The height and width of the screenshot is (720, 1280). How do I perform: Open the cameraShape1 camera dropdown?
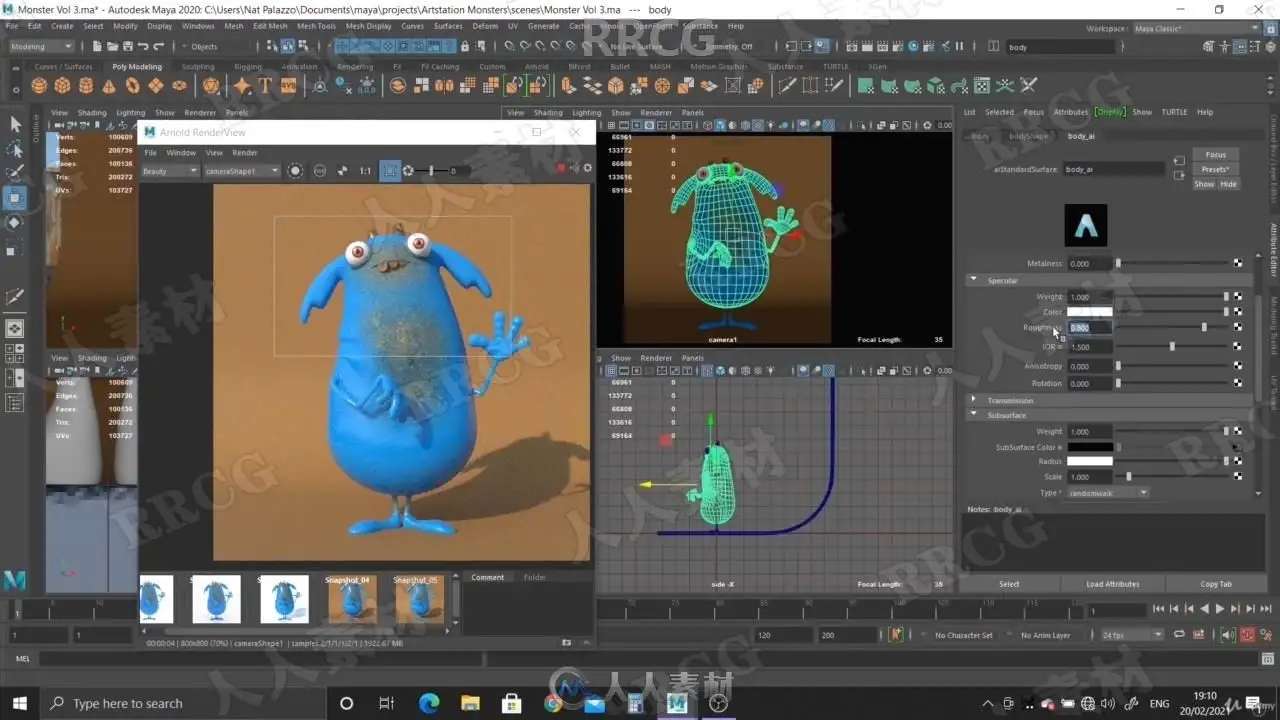243,171
